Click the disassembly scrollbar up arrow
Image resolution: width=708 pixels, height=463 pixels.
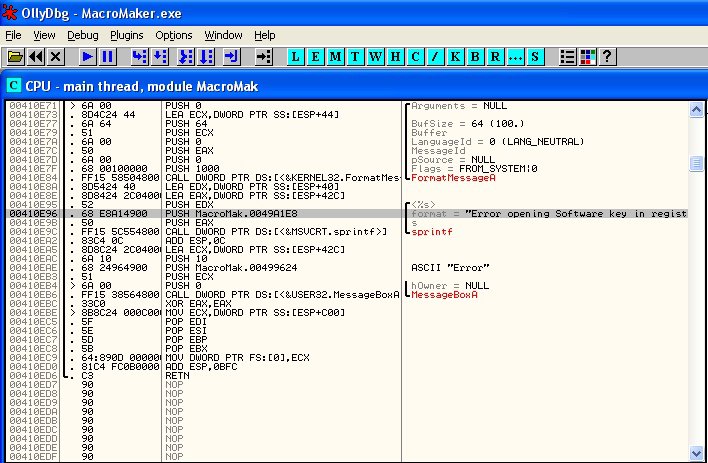(x=696, y=109)
